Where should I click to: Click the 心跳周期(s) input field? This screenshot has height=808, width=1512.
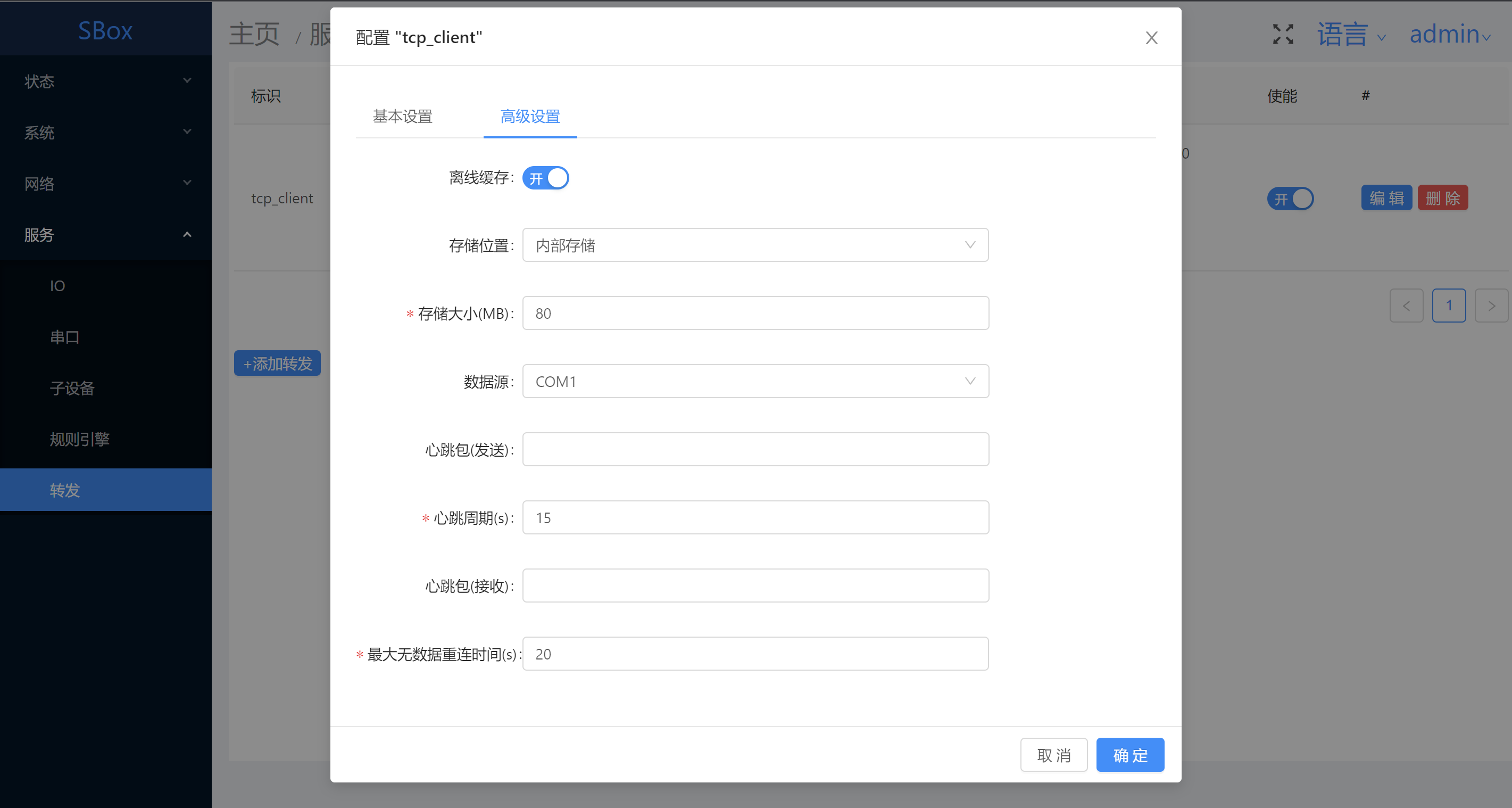coord(755,517)
